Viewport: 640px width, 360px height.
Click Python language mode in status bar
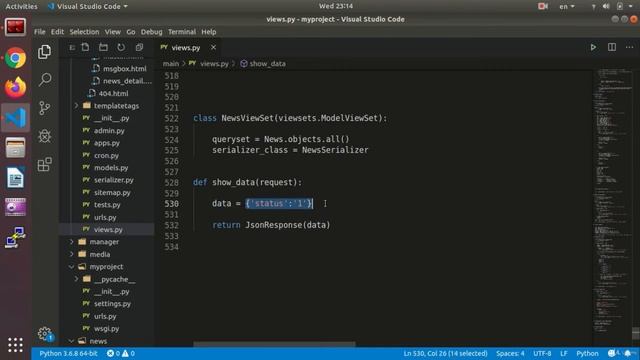tap(587, 353)
